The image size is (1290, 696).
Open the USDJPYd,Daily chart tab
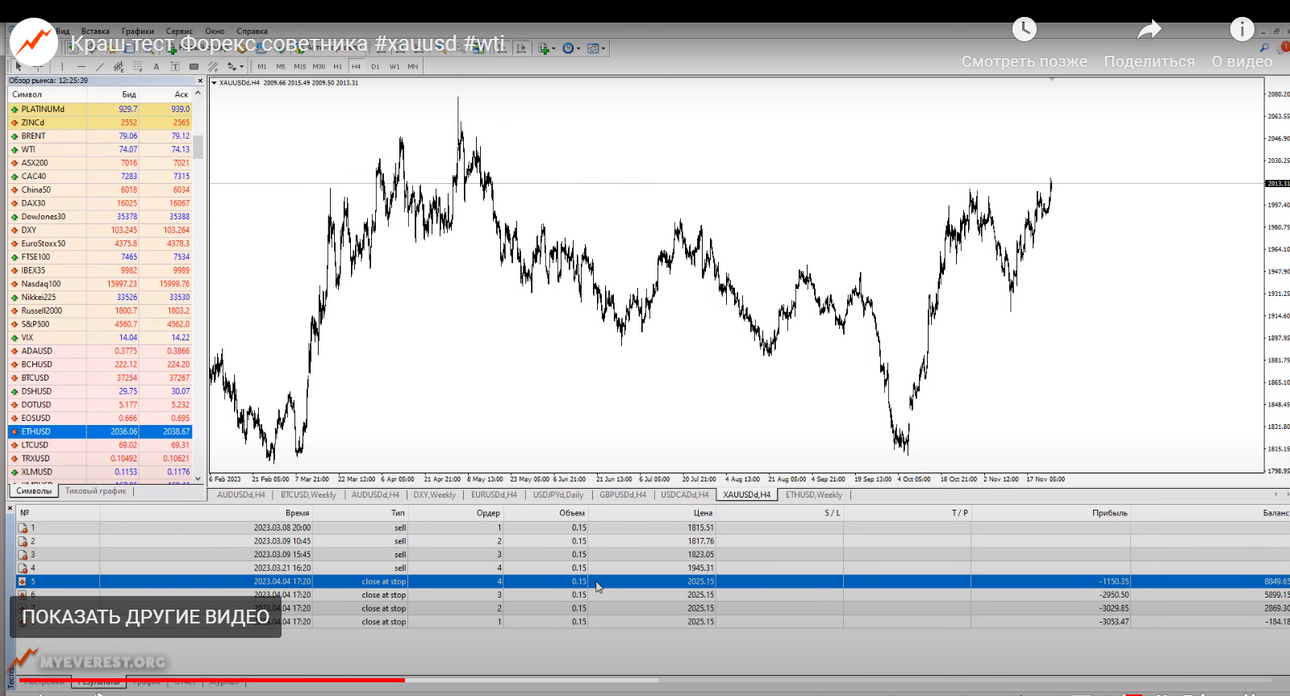coord(560,494)
